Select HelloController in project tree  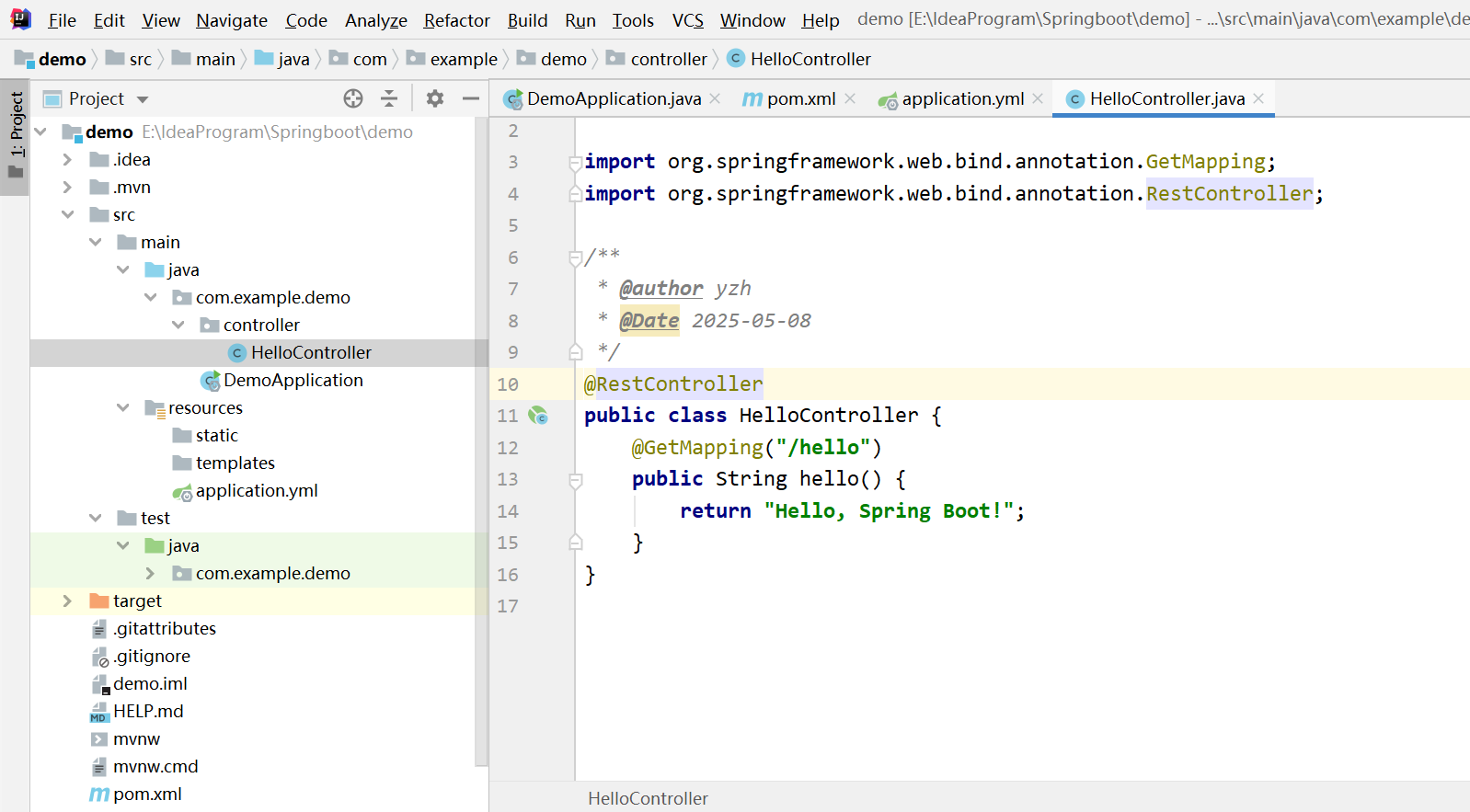coord(311,352)
